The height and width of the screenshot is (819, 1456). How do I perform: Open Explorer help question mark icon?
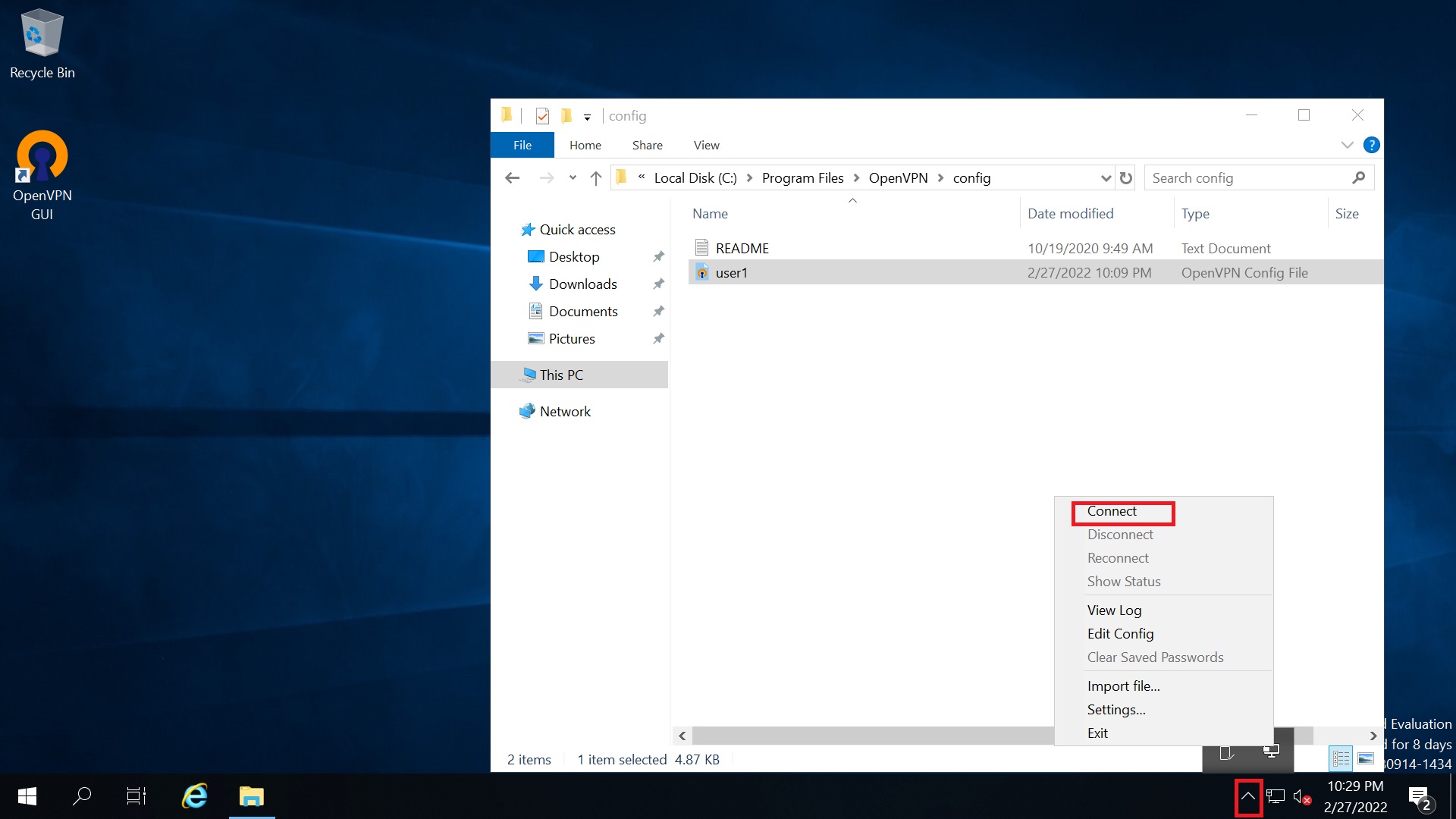[1371, 145]
